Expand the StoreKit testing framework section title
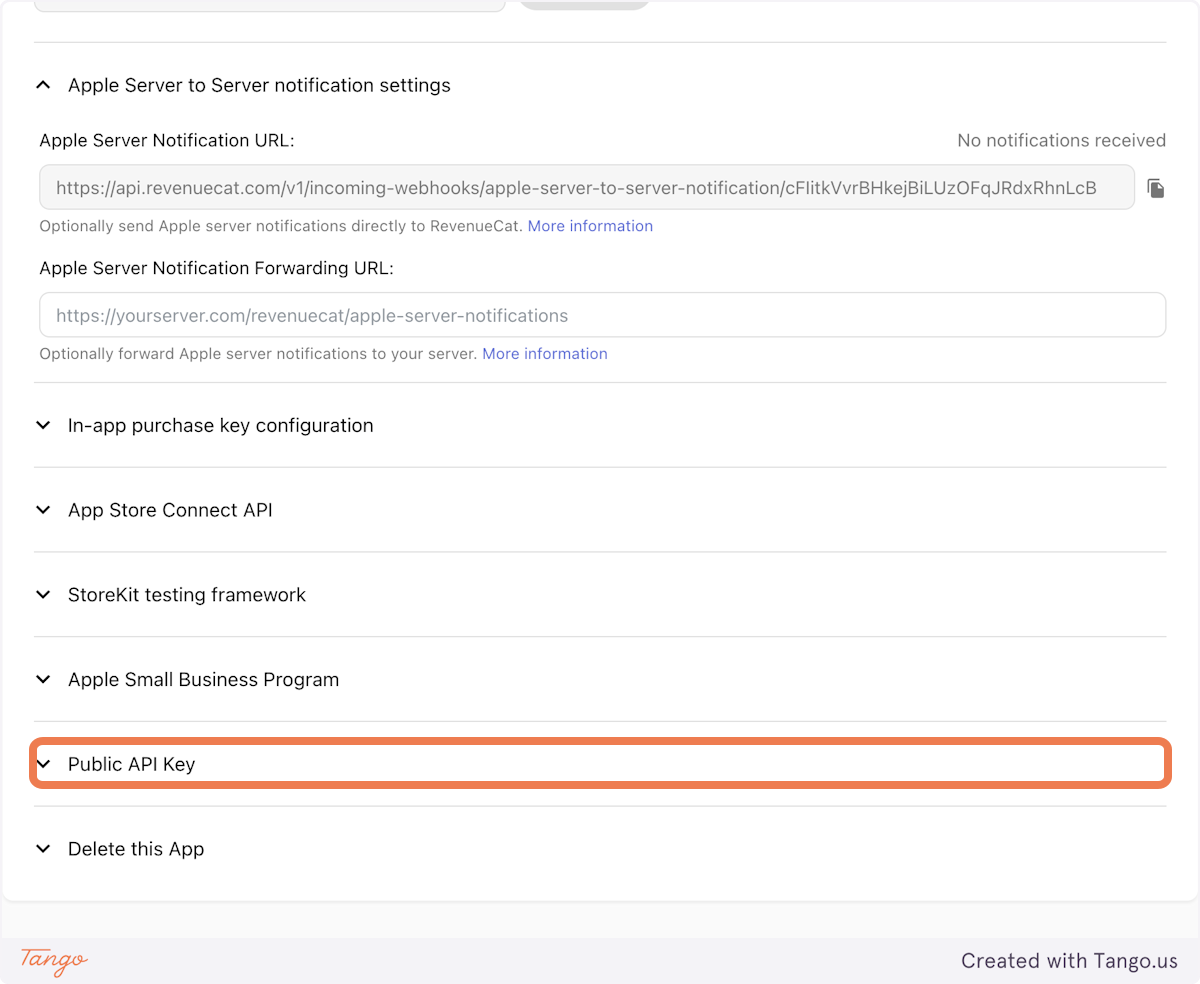The height and width of the screenshot is (984, 1200). tap(187, 595)
